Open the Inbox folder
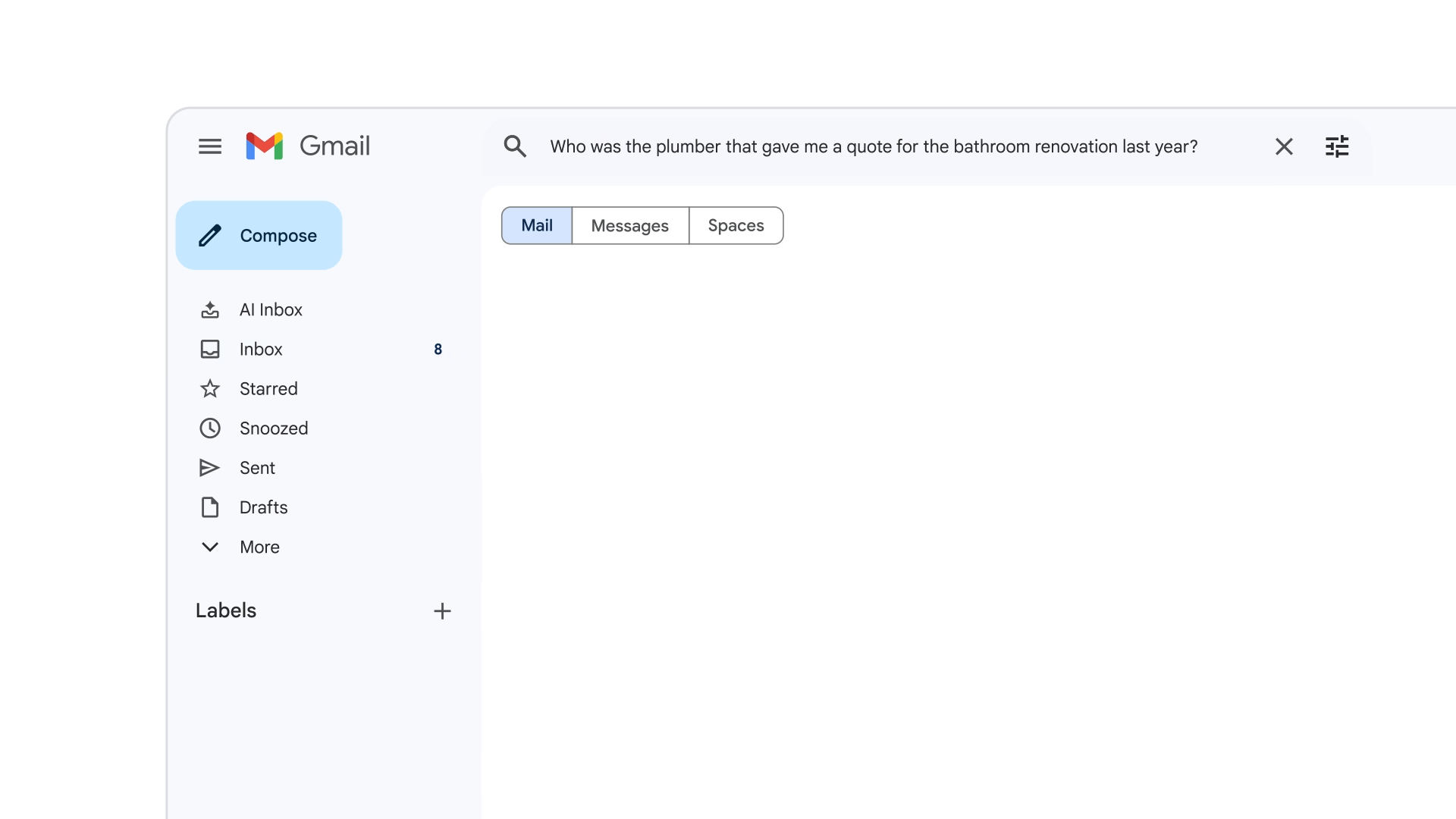The image size is (1456, 819). (261, 349)
